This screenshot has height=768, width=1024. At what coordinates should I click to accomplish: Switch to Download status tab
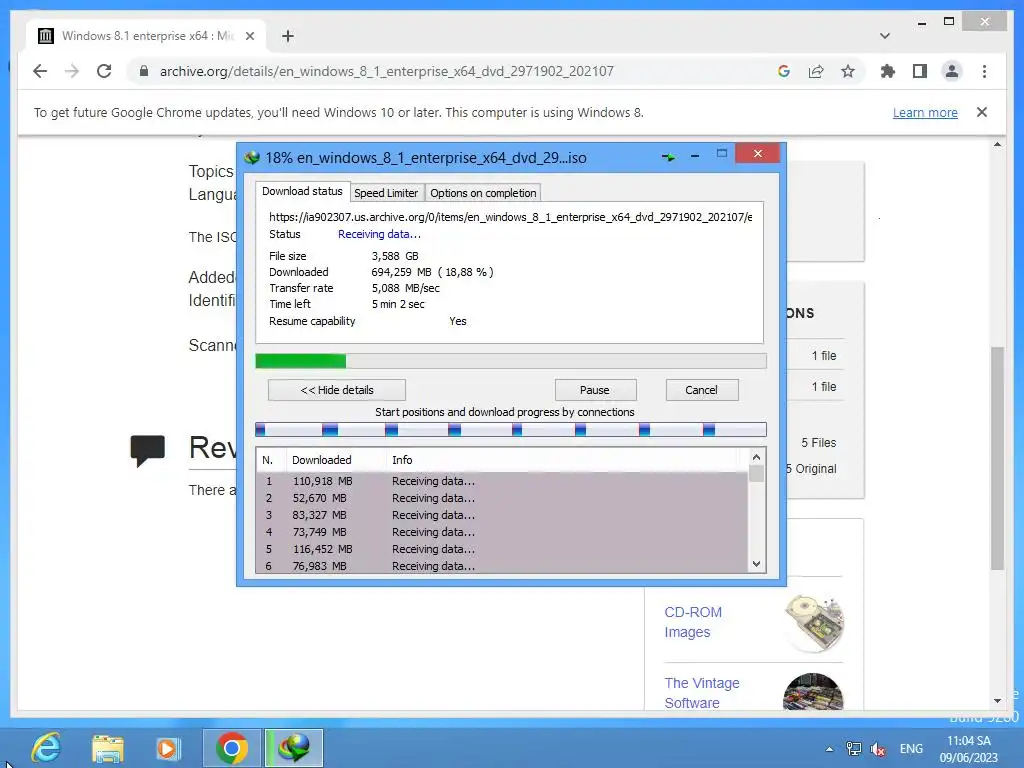(x=302, y=191)
